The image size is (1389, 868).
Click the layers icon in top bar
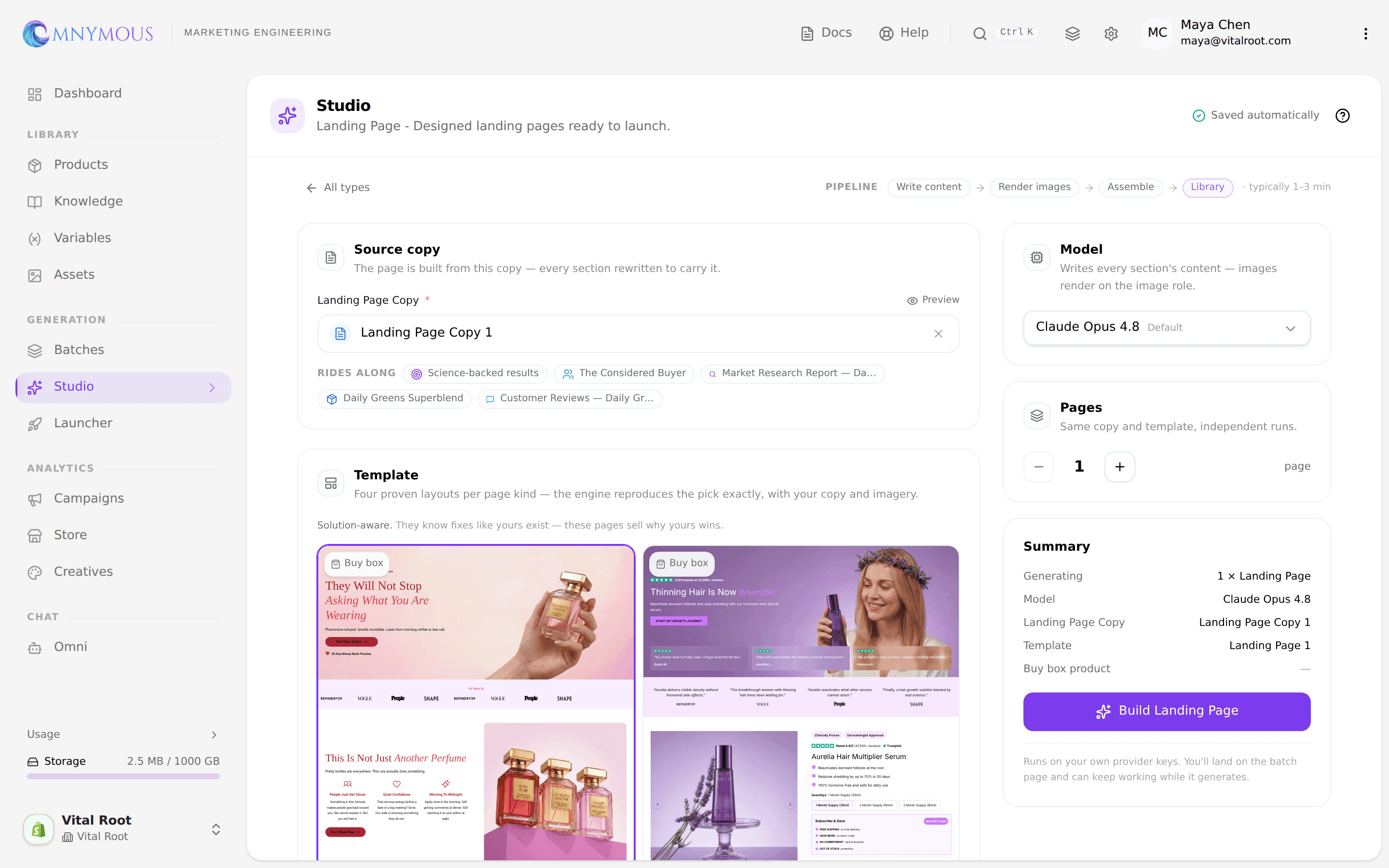click(x=1072, y=33)
